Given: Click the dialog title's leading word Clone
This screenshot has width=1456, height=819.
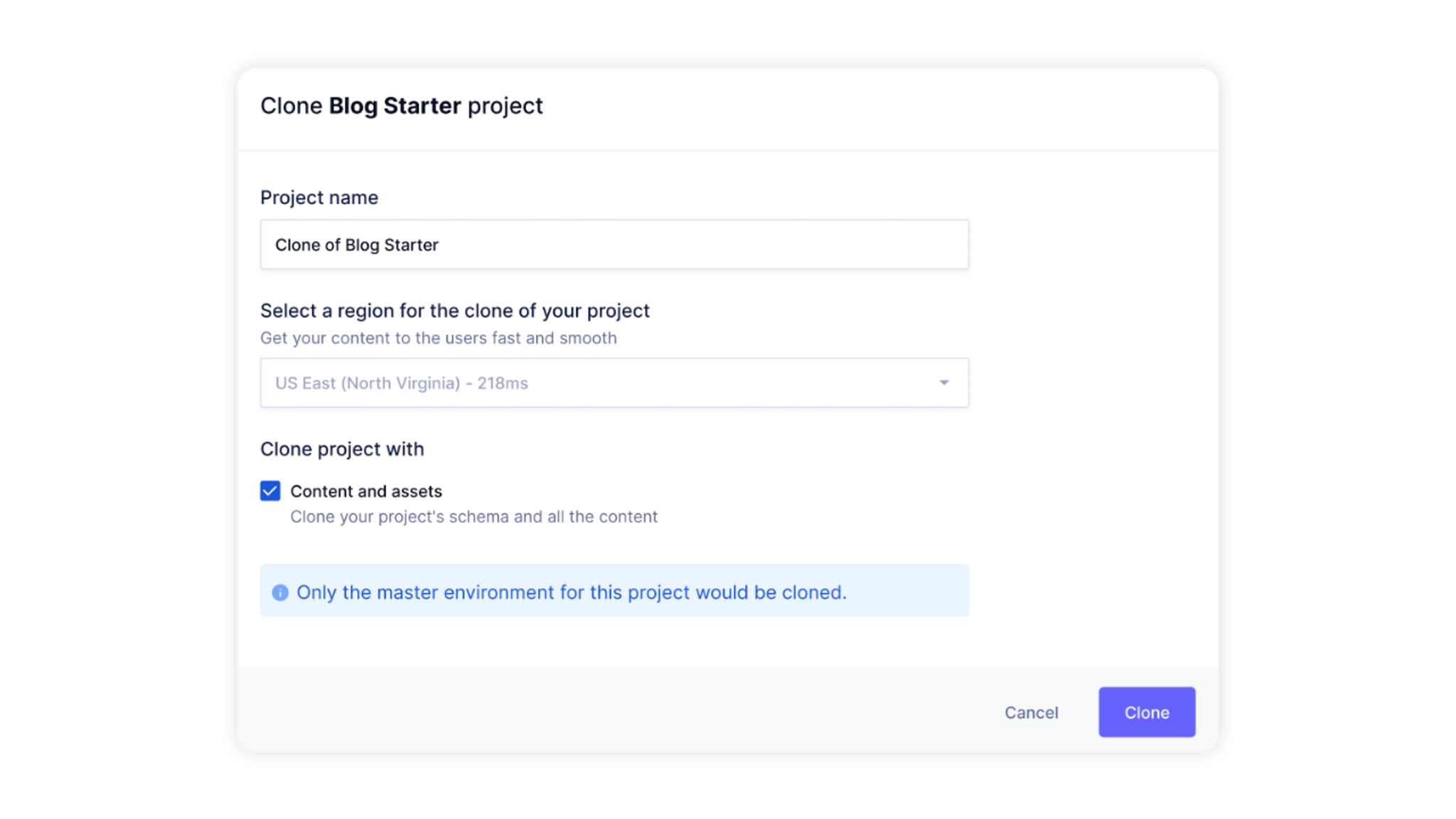Looking at the screenshot, I should point(291,106).
